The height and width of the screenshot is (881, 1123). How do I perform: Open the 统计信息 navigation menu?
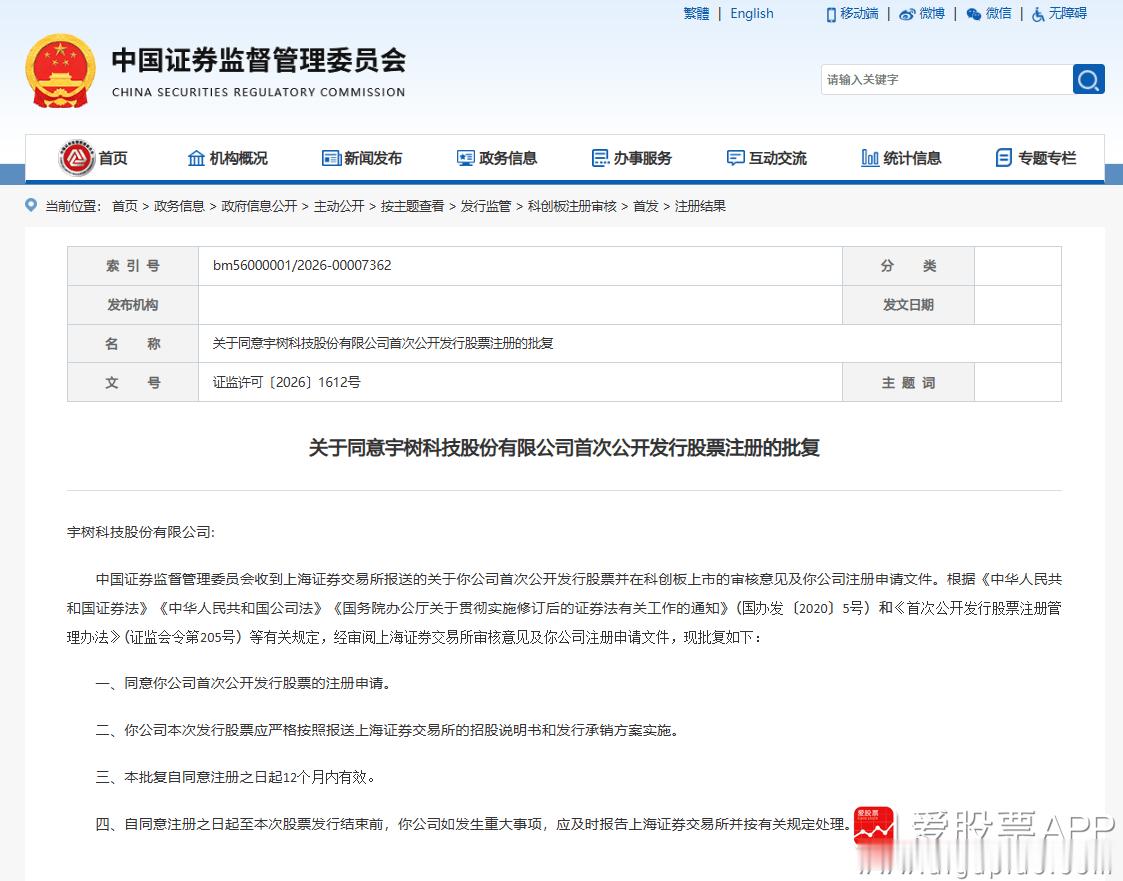912,158
